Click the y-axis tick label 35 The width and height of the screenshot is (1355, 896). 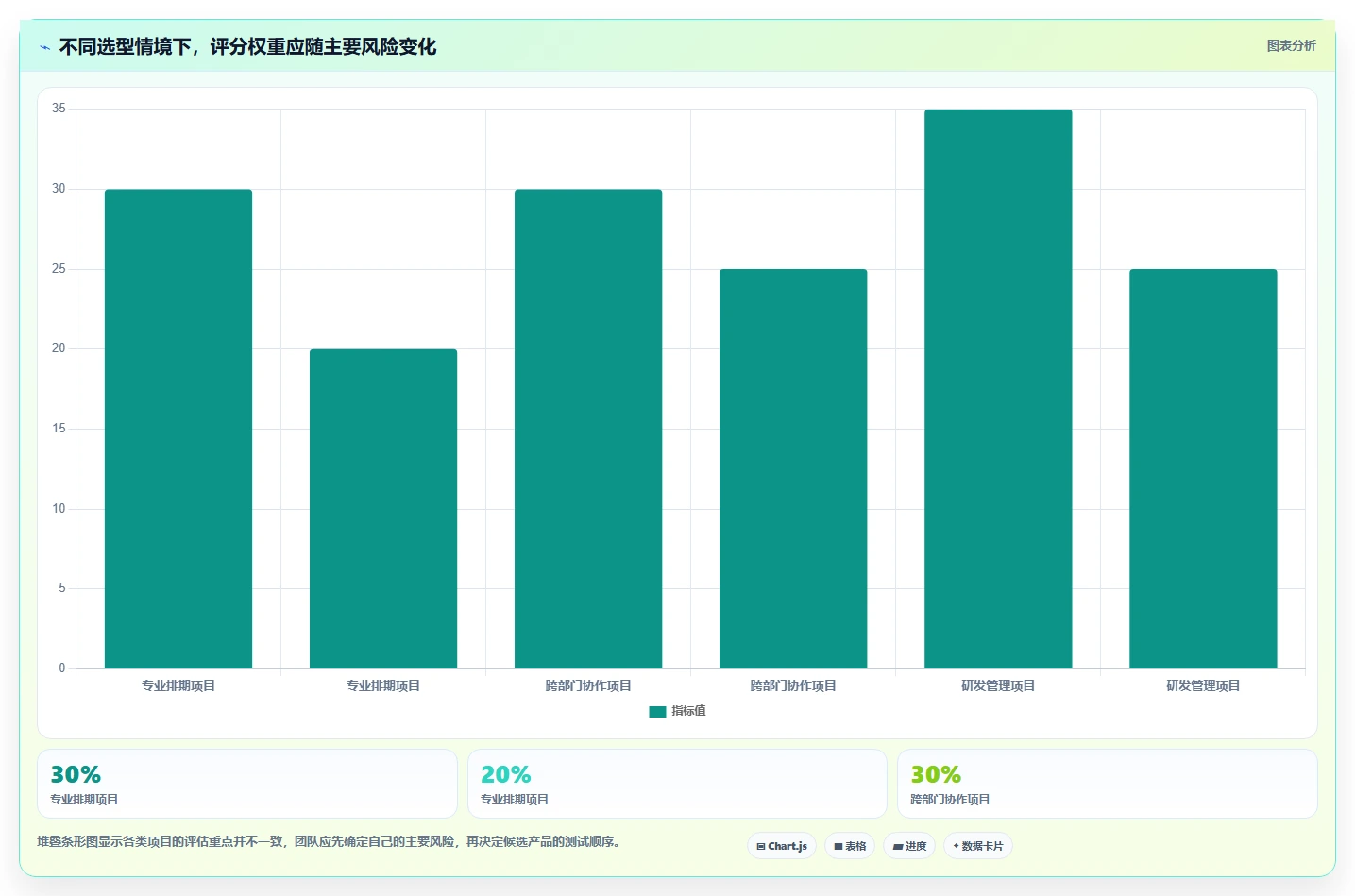pyautogui.click(x=59, y=109)
